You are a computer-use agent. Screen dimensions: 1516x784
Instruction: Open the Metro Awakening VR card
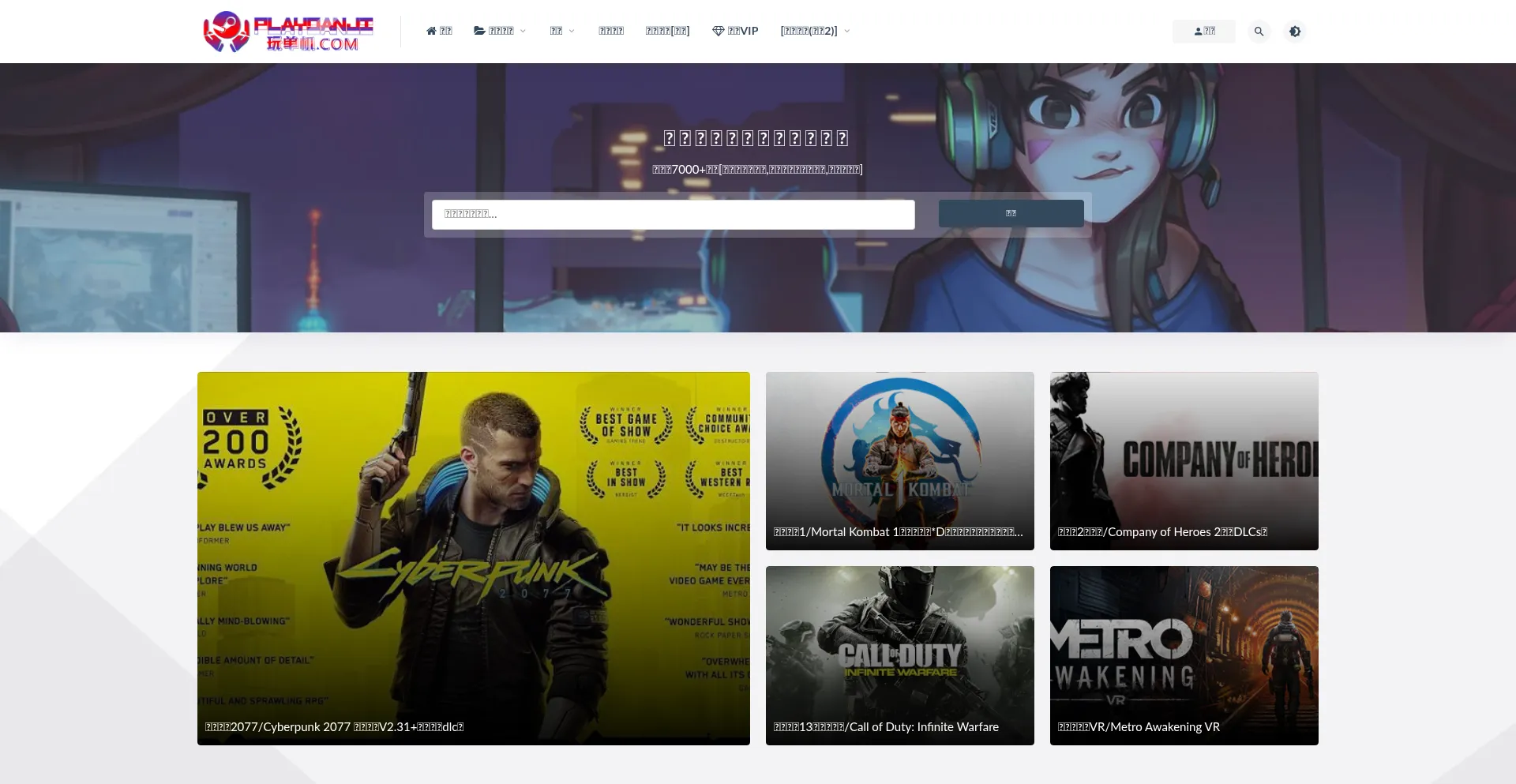1184,655
